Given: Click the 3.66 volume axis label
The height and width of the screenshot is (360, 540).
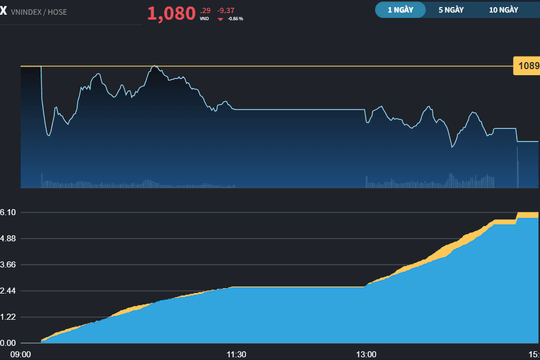Looking at the screenshot, I should click(8, 265).
